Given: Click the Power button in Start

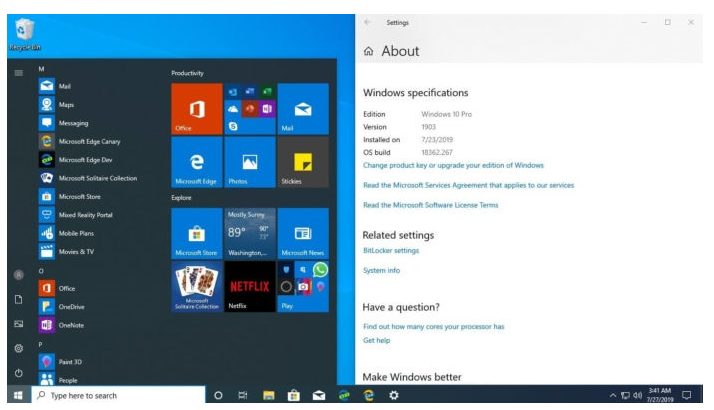Looking at the screenshot, I should 19,373.
